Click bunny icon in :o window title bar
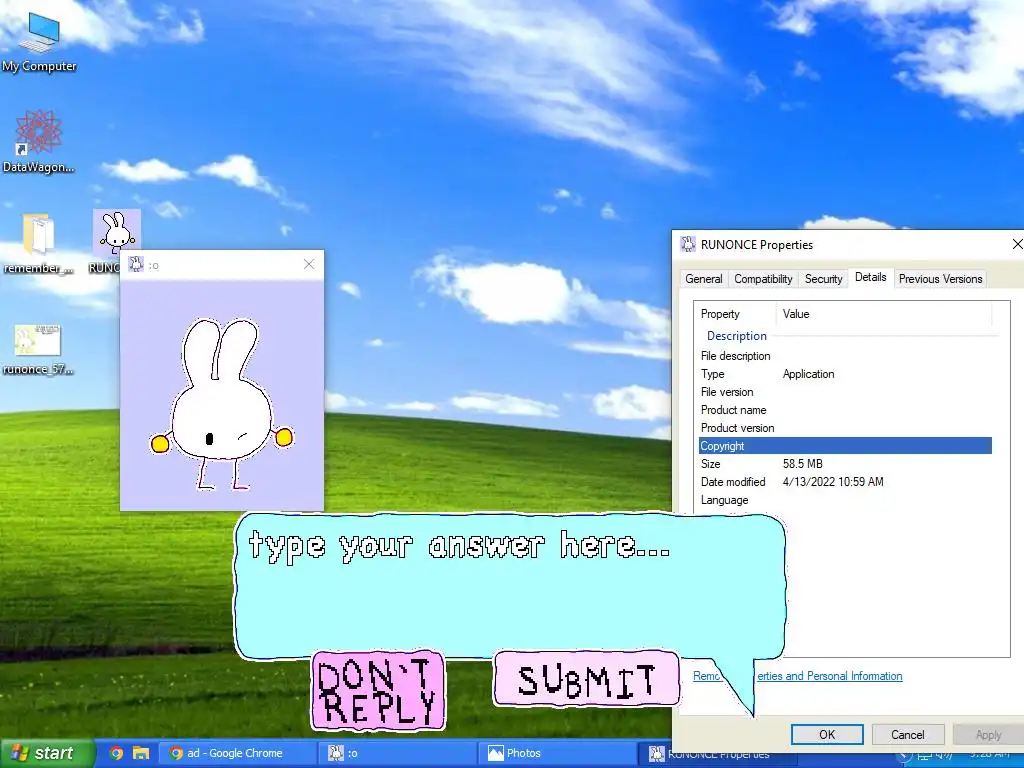 (136, 264)
